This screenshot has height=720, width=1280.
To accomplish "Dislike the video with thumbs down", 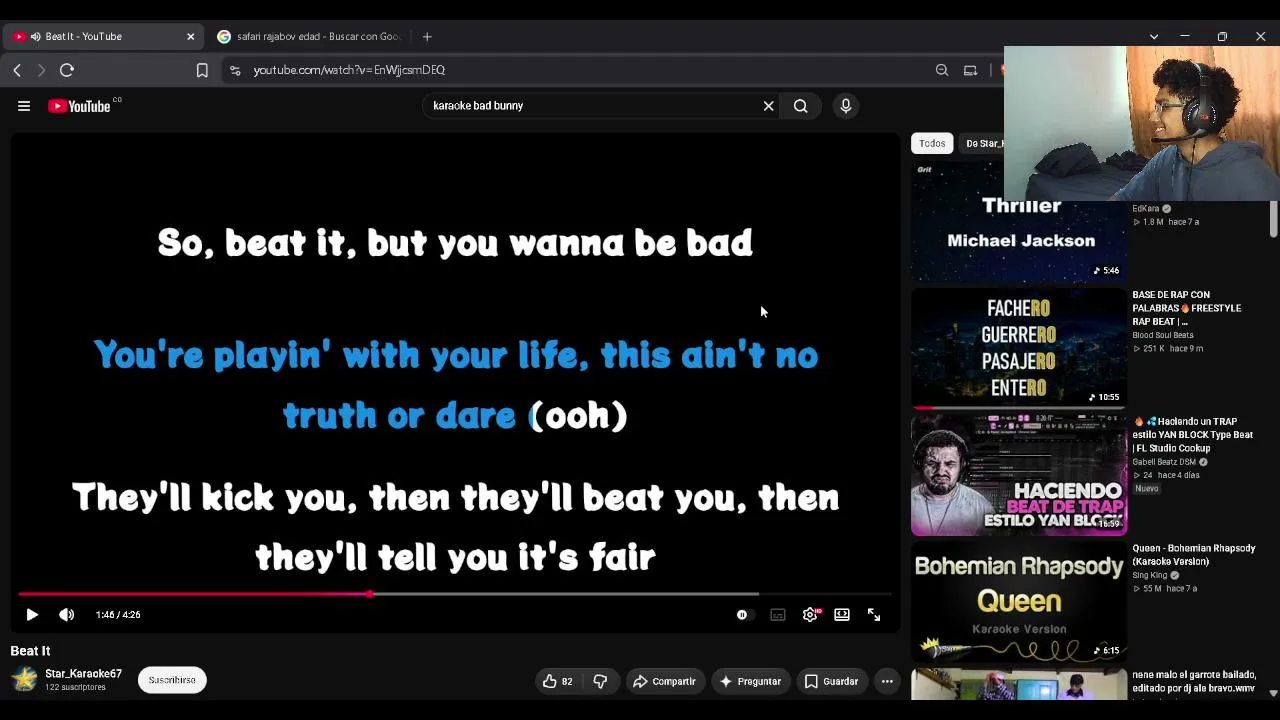I will (600, 682).
